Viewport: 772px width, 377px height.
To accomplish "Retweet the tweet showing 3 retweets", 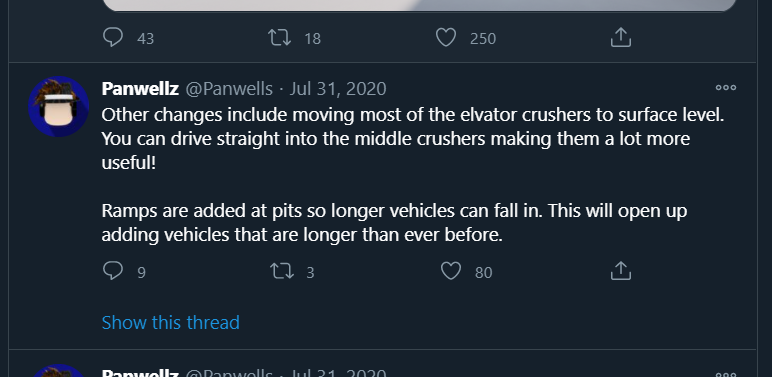I will [282, 271].
